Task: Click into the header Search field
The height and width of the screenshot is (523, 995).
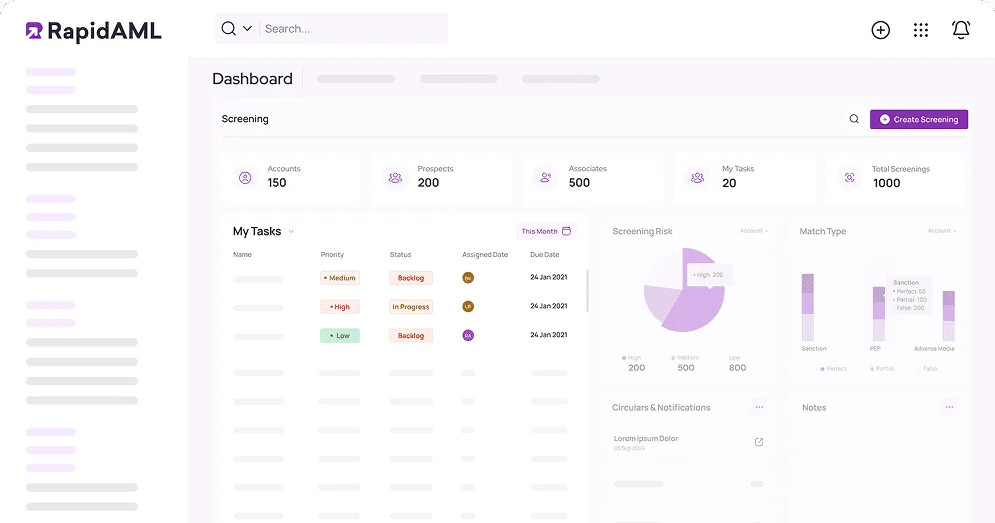Action: click(x=350, y=29)
